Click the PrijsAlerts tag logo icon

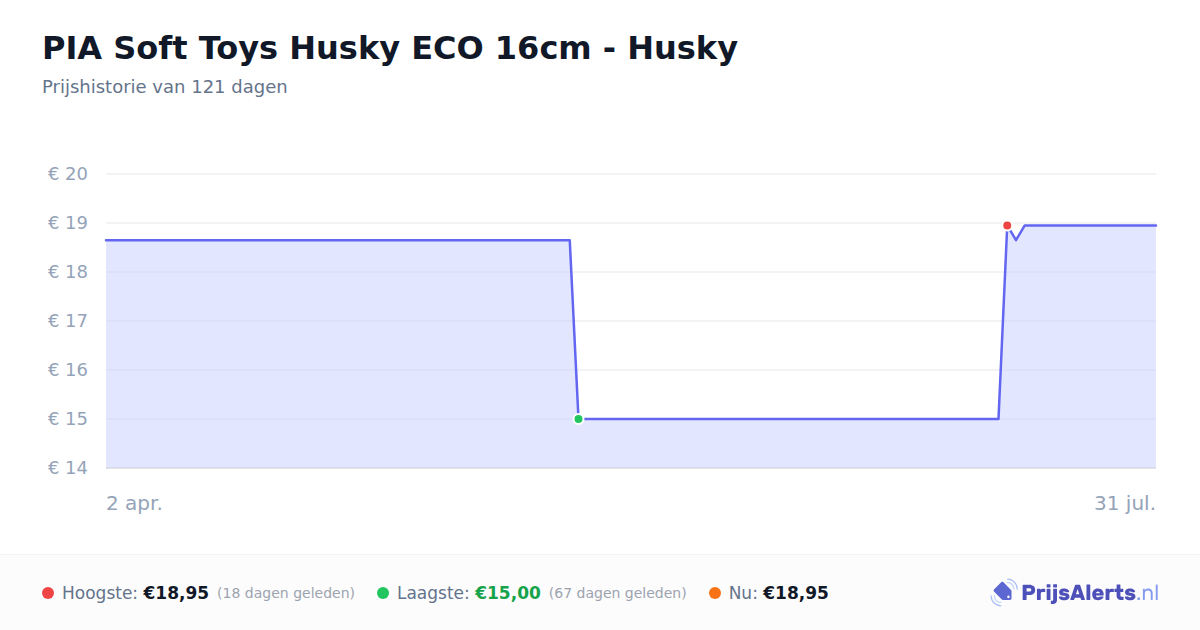click(x=1003, y=593)
